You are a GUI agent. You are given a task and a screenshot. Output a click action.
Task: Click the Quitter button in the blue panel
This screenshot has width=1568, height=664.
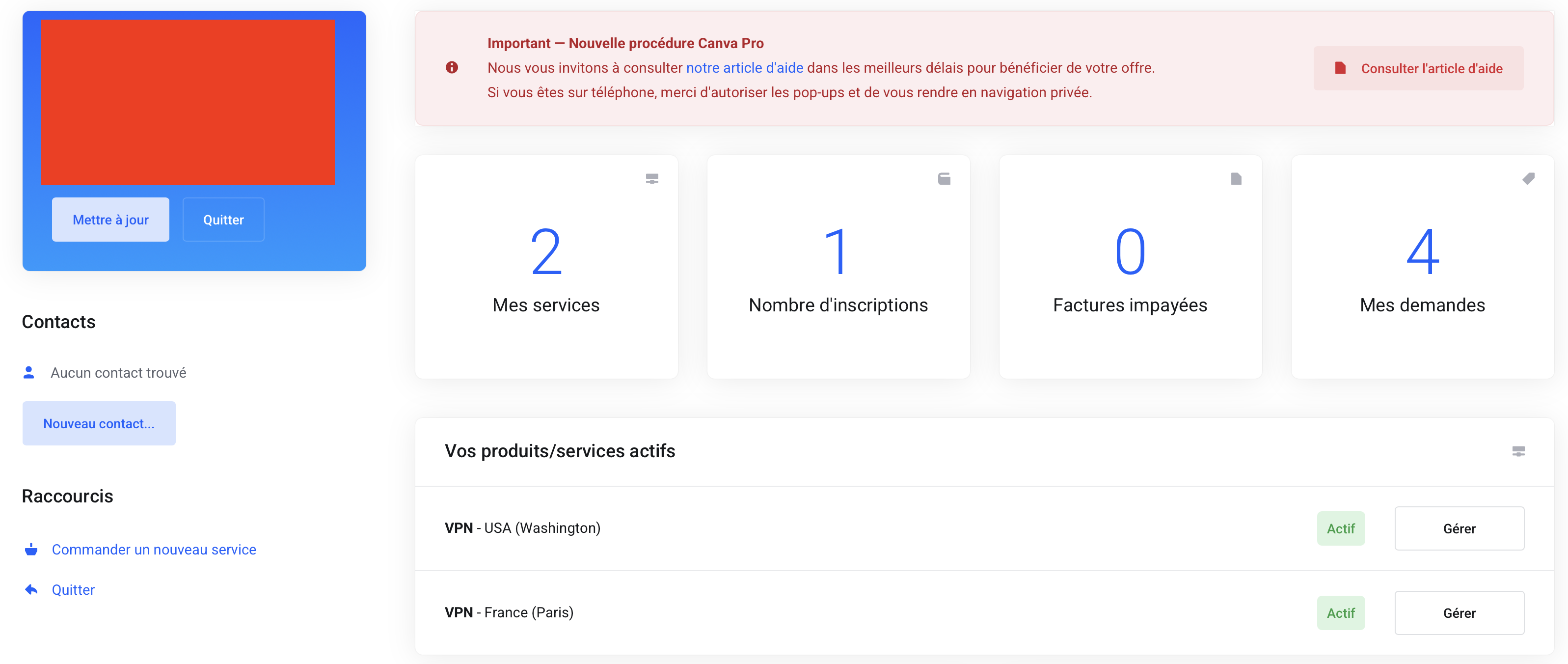point(223,220)
